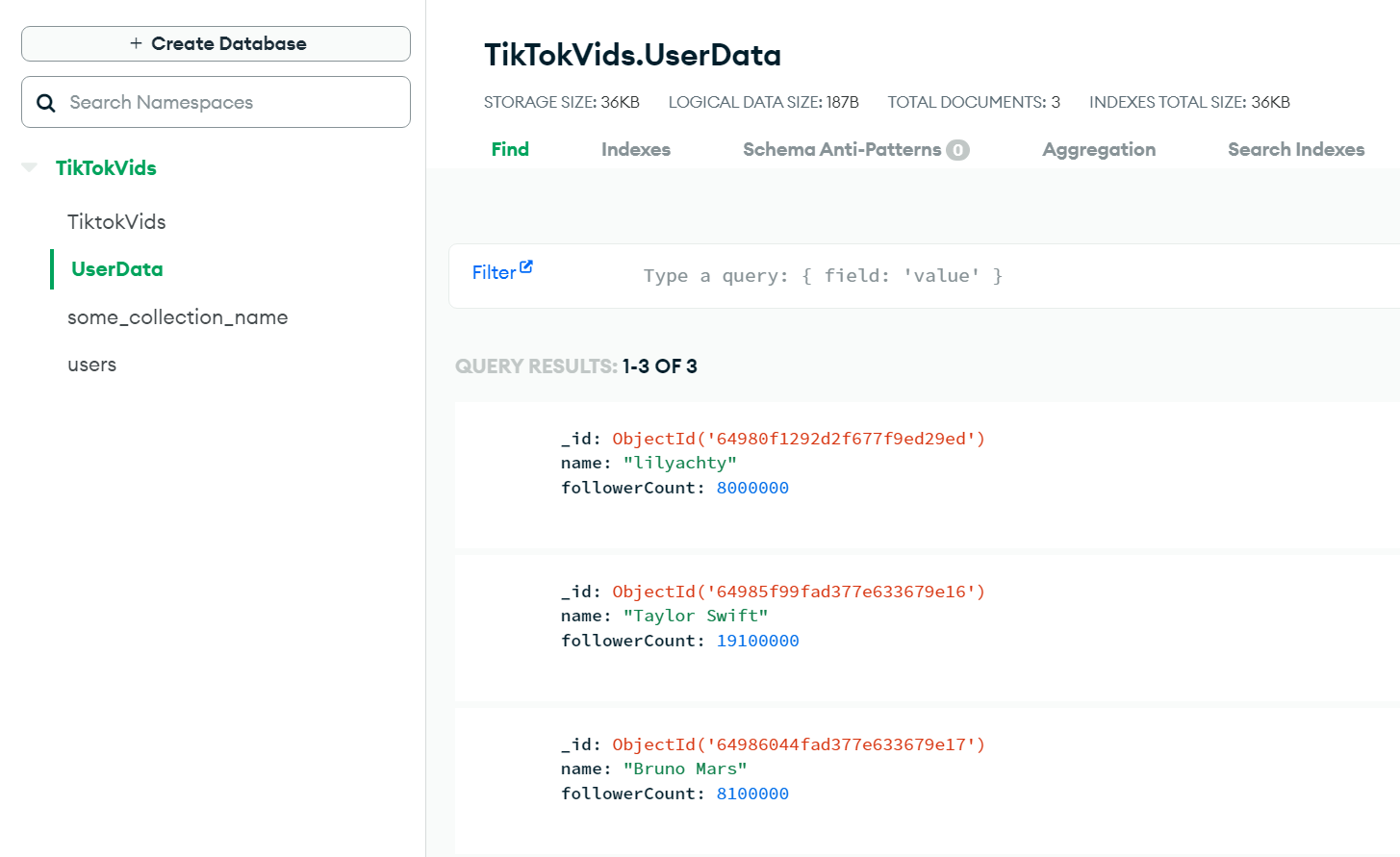Open the Filter external link icon

[526, 266]
